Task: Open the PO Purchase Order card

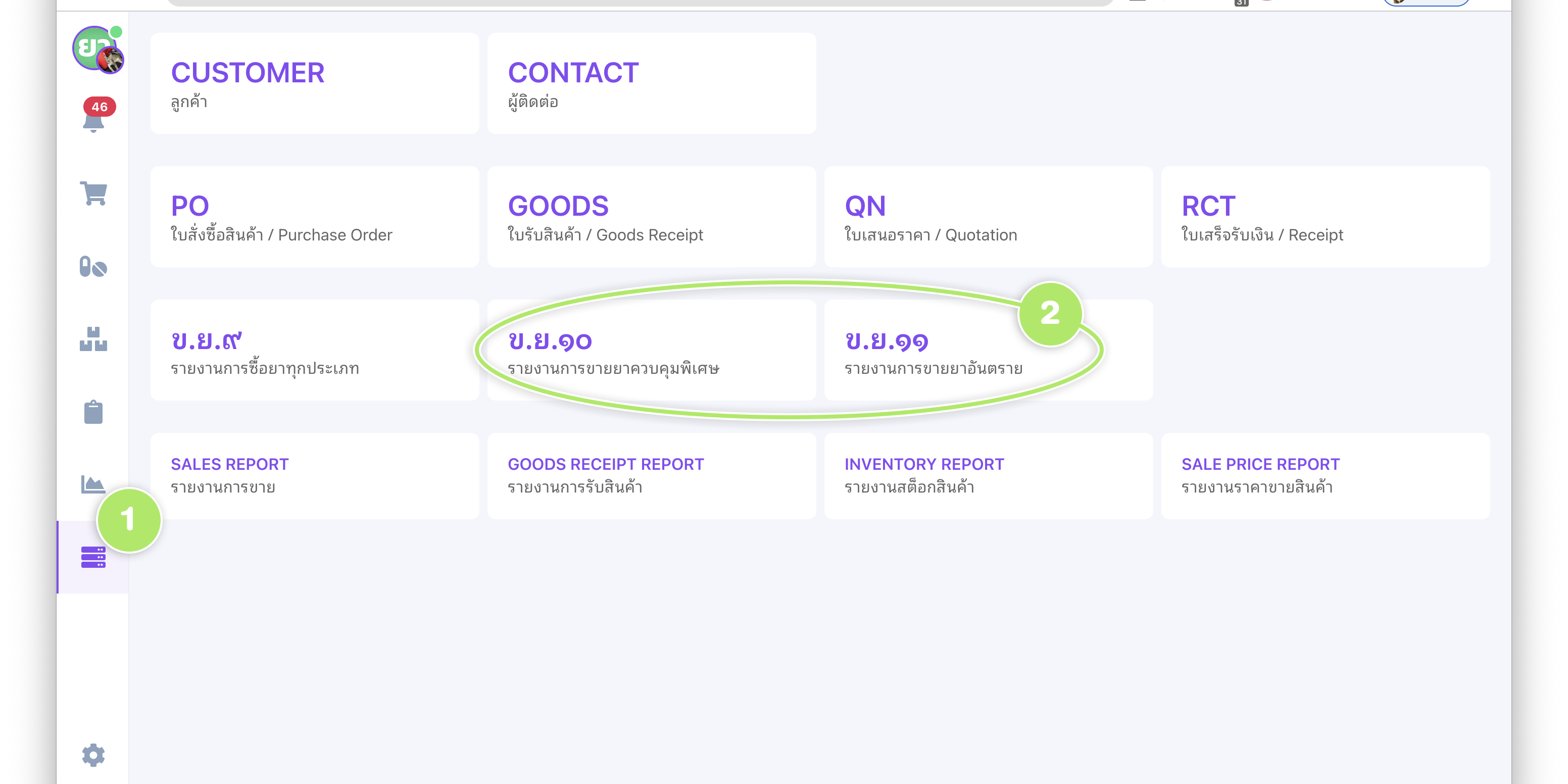Action: (315, 217)
